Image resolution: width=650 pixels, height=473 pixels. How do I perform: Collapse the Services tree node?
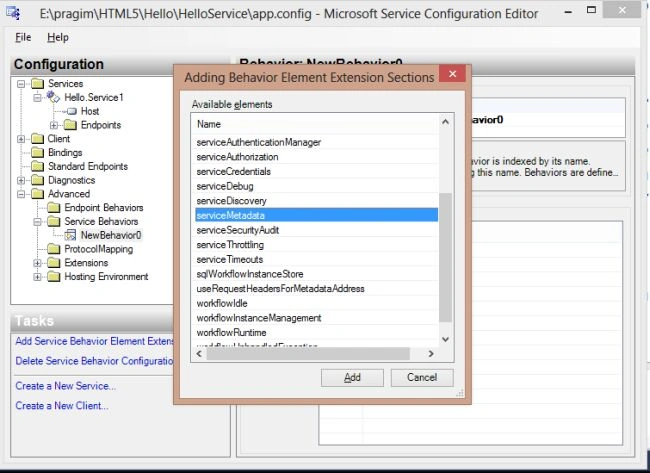pos(21,84)
